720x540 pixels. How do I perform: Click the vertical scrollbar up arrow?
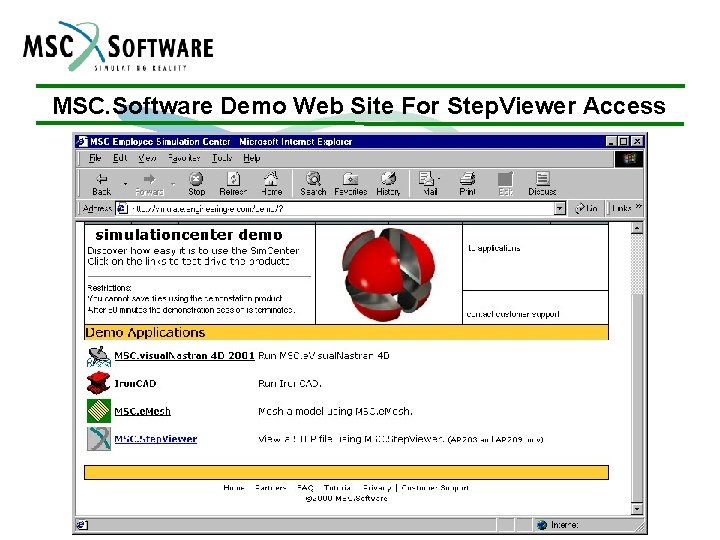click(x=637, y=228)
